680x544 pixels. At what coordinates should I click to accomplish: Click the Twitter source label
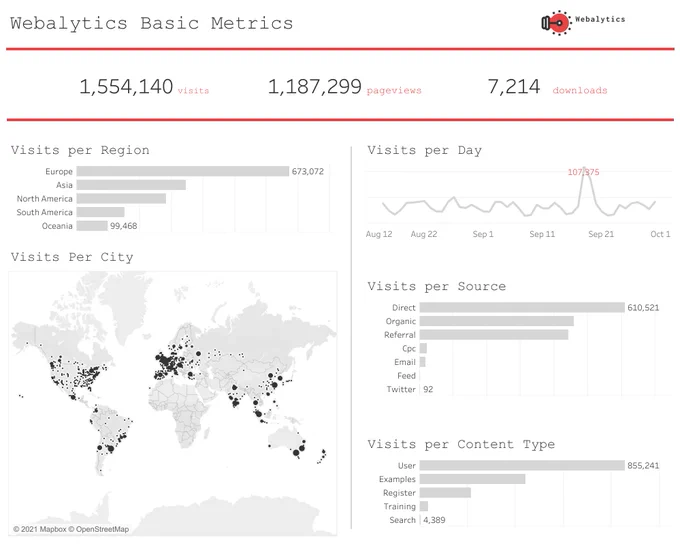[x=401, y=390]
